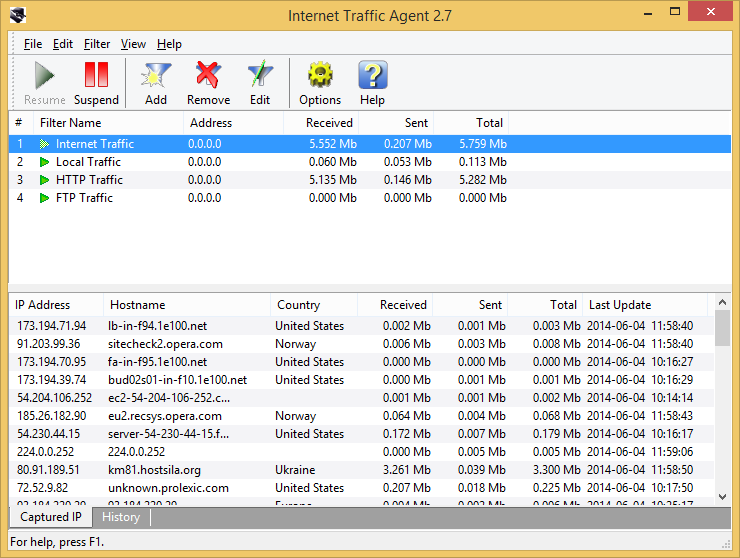740x558 pixels.
Task: Click the application icon in the title bar
Action: (18, 15)
